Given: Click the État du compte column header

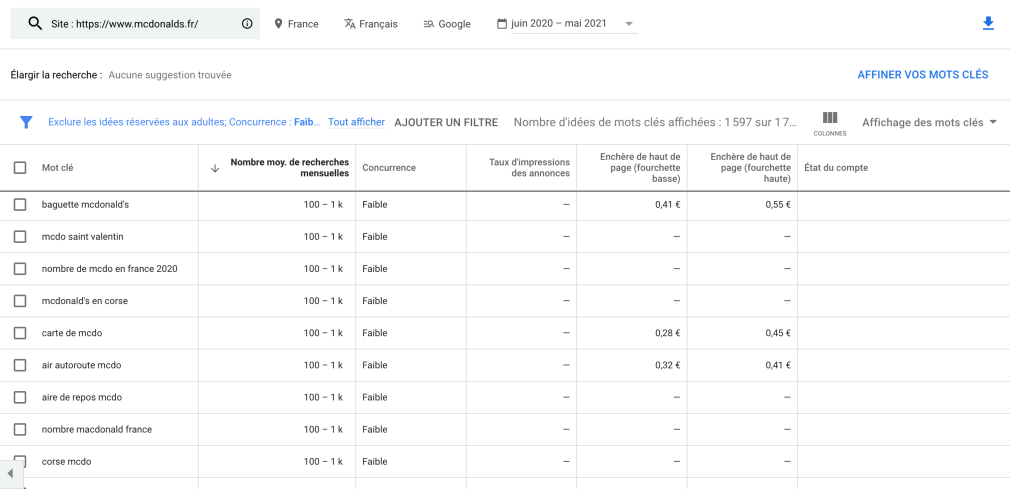Looking at the screenshot, I should 836,168.
